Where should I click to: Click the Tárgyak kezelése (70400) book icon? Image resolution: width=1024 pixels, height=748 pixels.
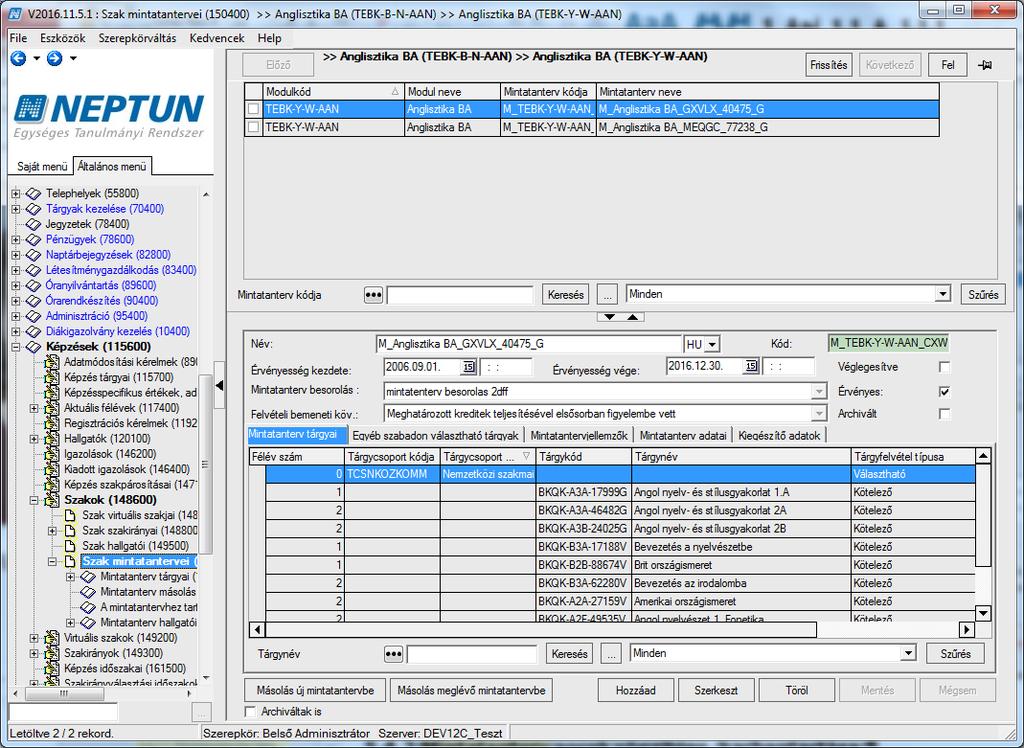coord(33,209)
